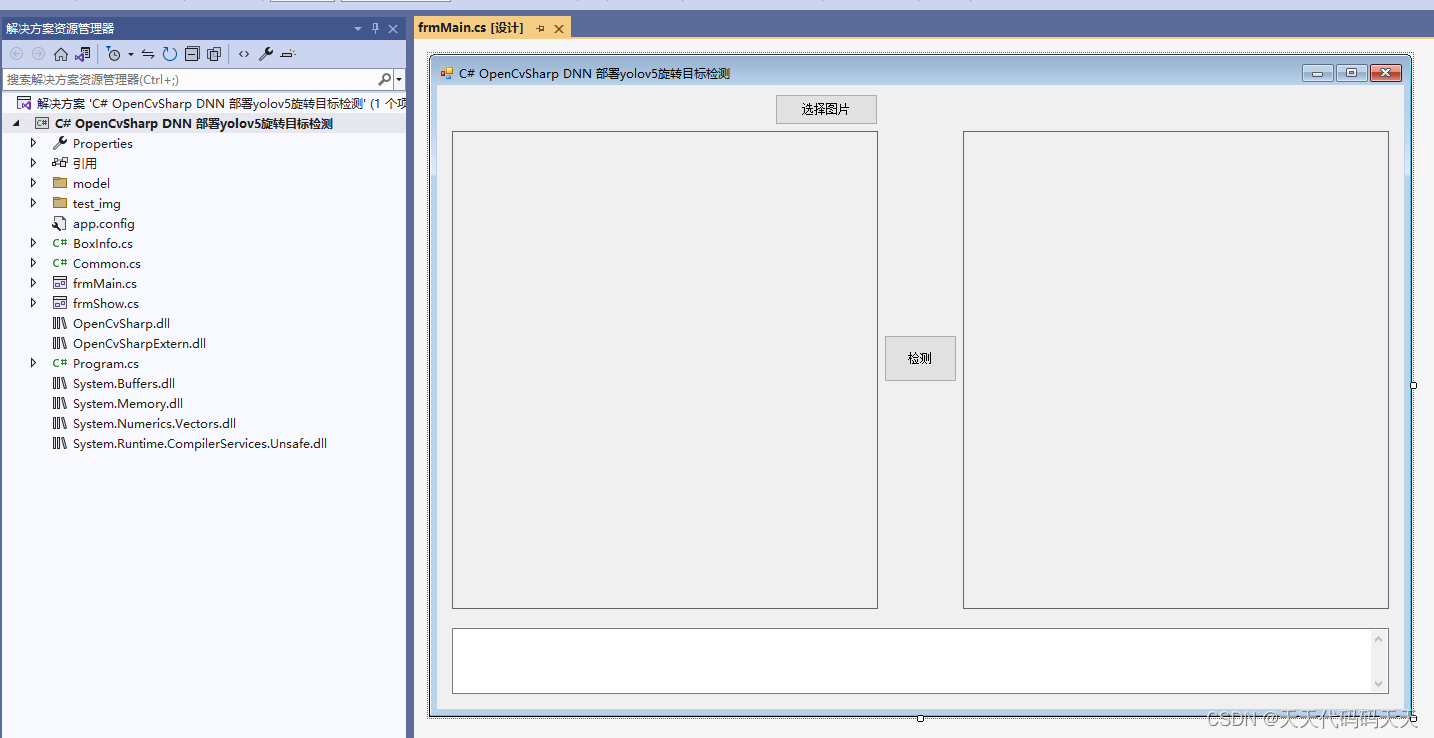Select OpenCvSharp.dll in the tree
This screenshot has width=1434, height=738.
pyautogui.click(x=121, y=323)
